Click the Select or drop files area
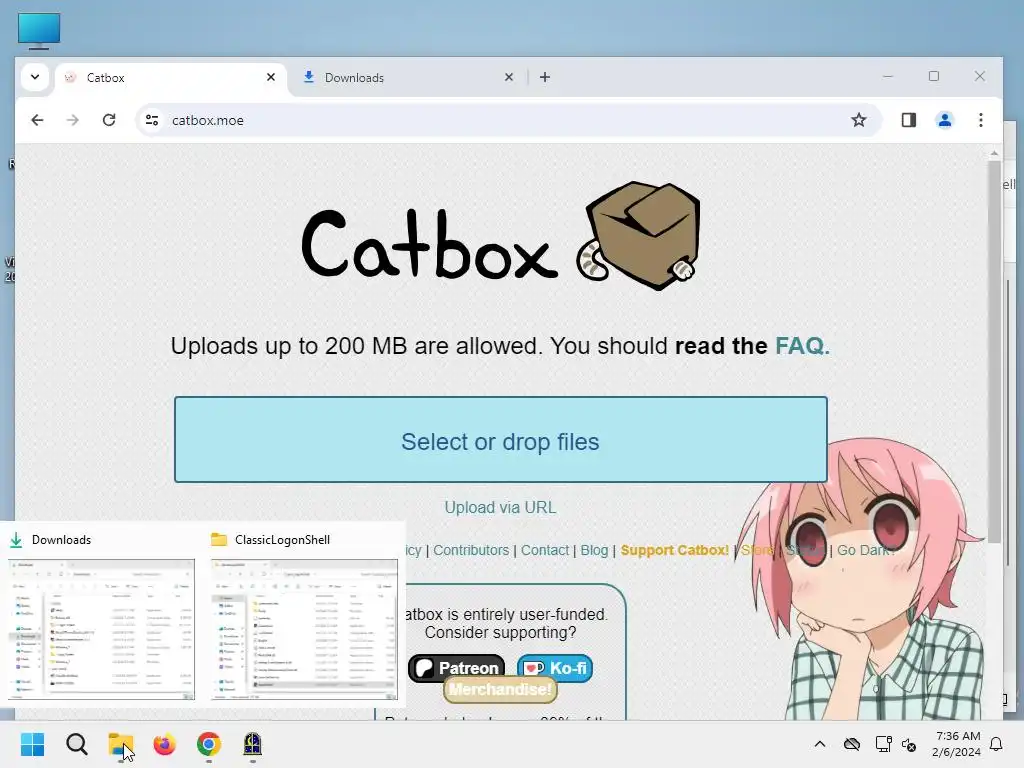Image resolution: width=1024 pixels, height=768 pixels. point(500,440)
